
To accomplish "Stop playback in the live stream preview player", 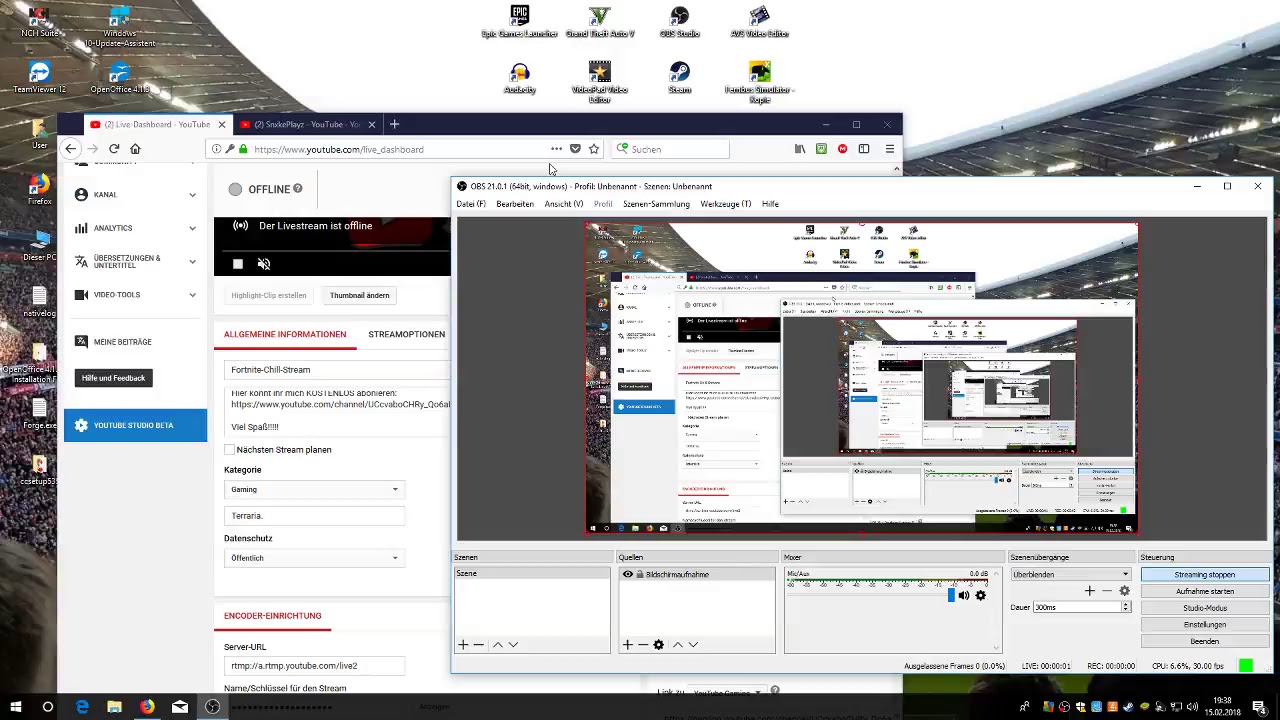I will coord(237,264).
